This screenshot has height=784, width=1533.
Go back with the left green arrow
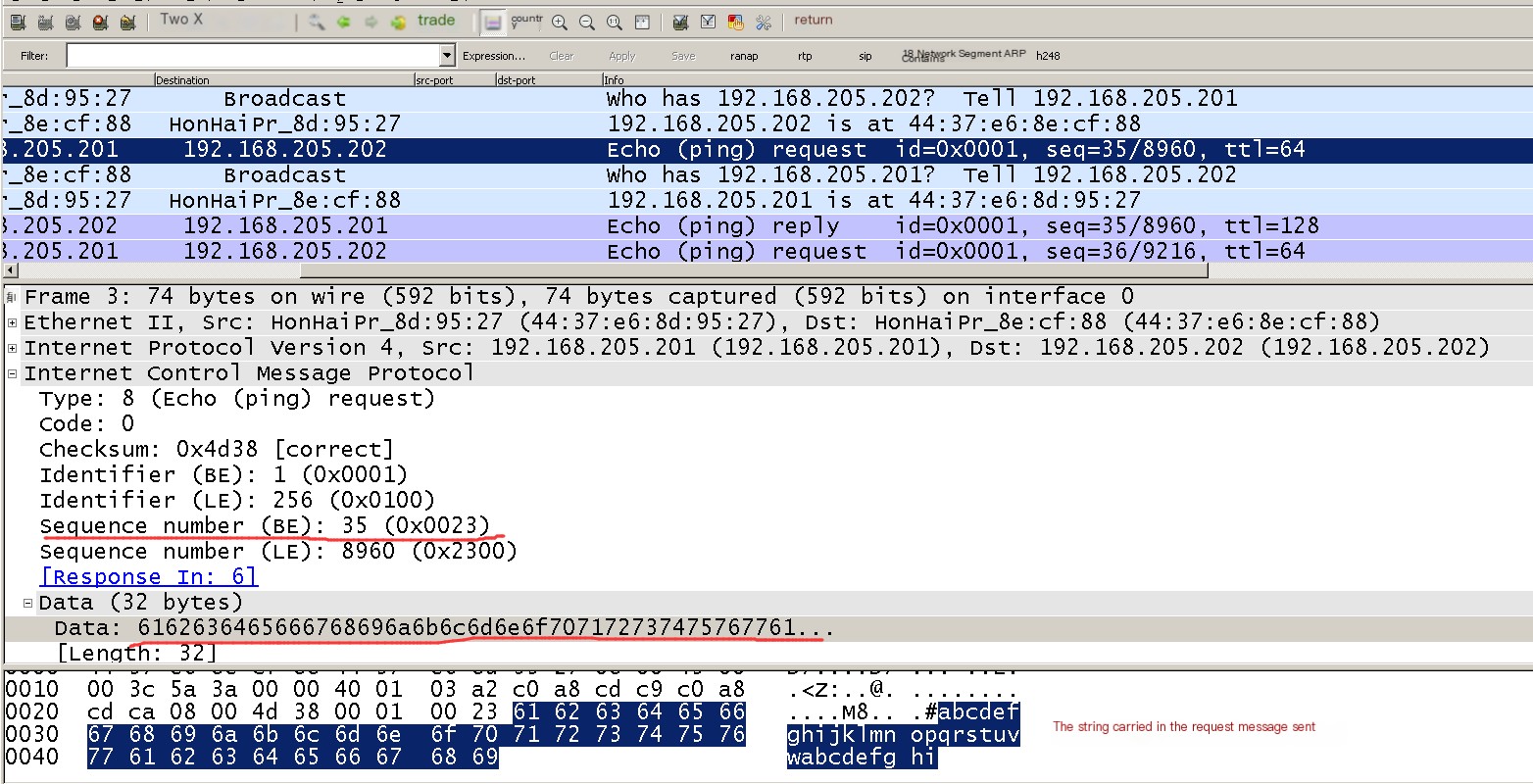(x=343, y=21)
